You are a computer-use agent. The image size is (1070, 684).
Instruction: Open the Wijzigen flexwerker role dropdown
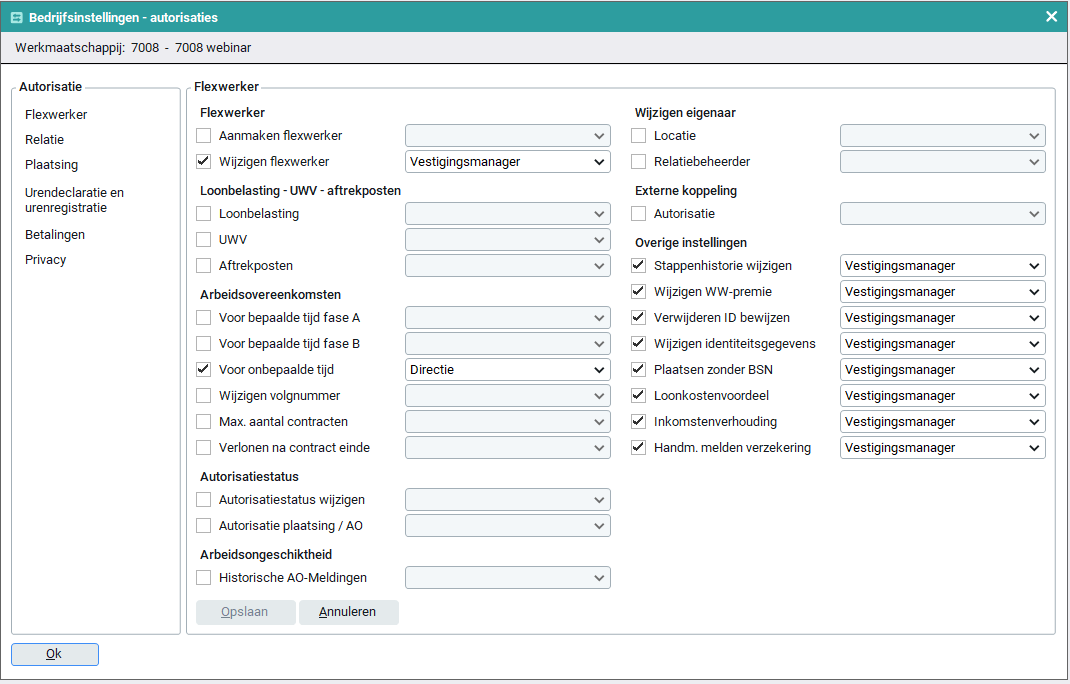pos(507,162)
